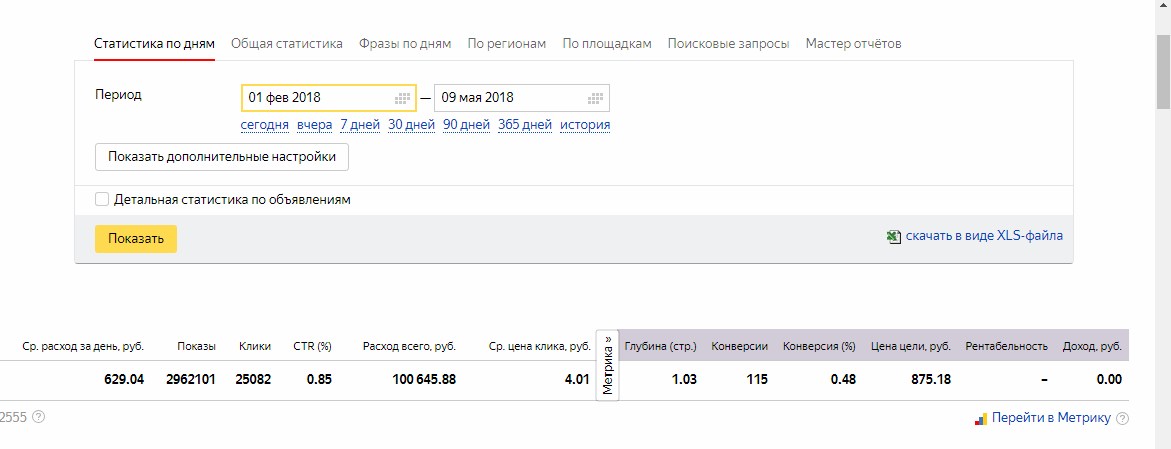Select the income value 0.00
Screen dimensions: 1171x449
coord(1109,380)
